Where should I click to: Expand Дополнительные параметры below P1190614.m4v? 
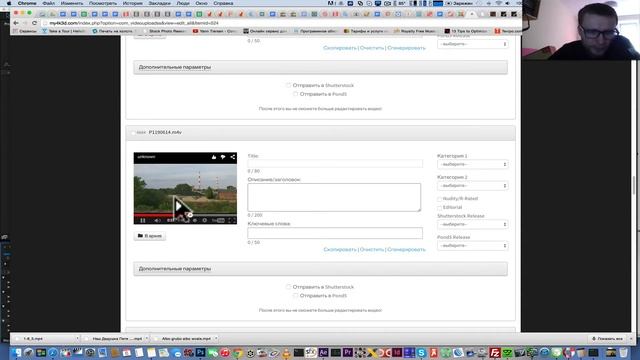pos(320,269)
